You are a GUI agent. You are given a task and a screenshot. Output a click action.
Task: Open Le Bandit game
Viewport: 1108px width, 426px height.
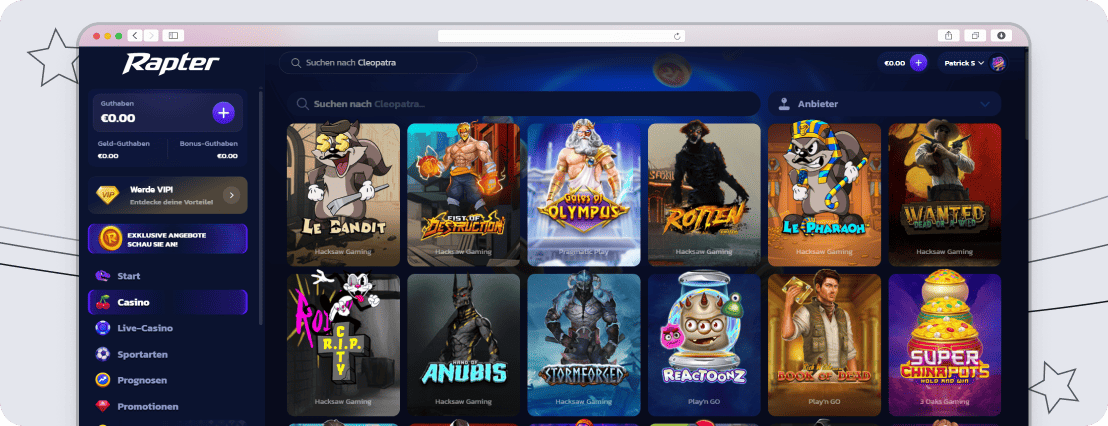pos(343,194)
